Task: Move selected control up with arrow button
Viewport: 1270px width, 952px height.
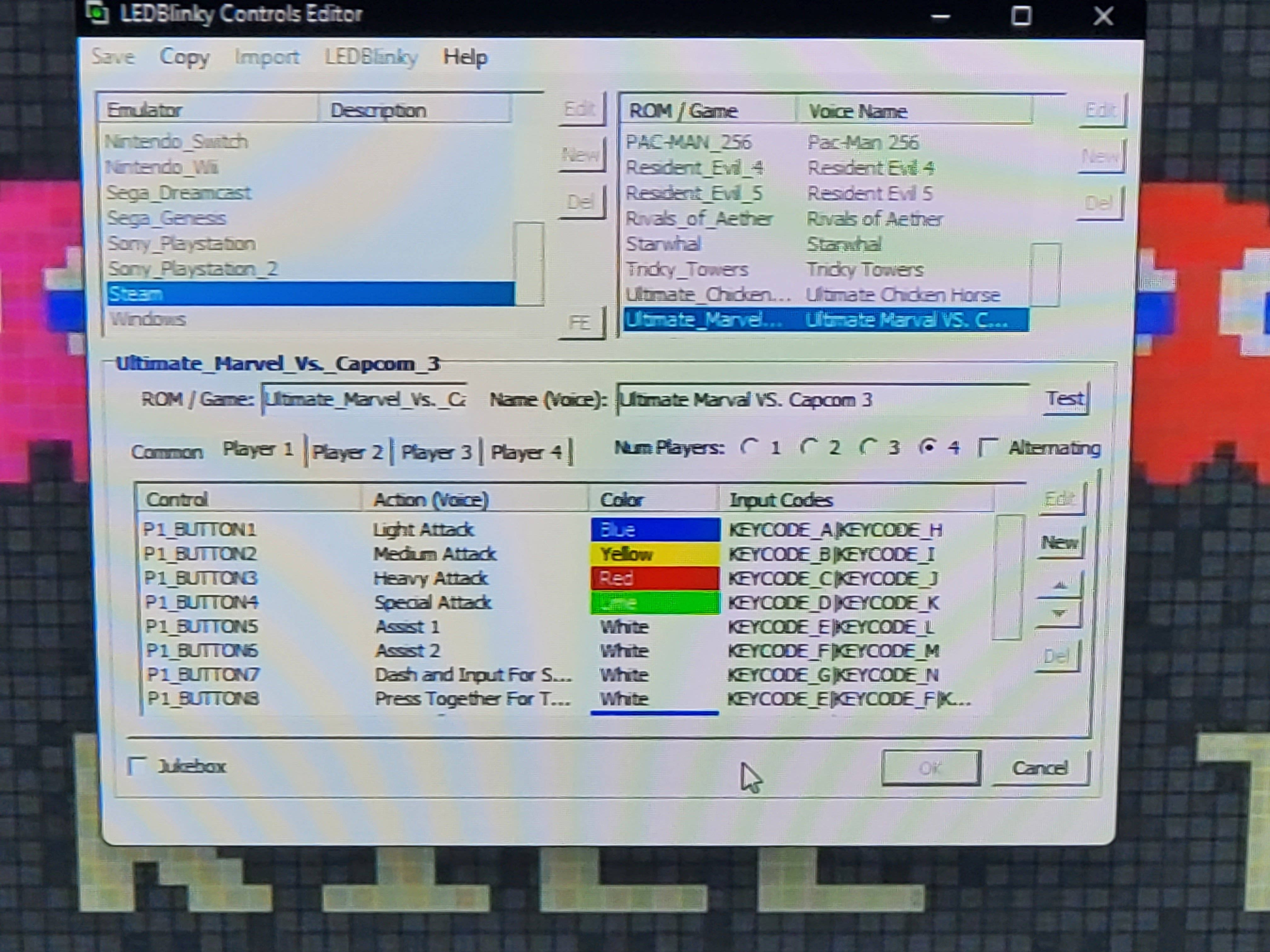Action: (1059, 585)
